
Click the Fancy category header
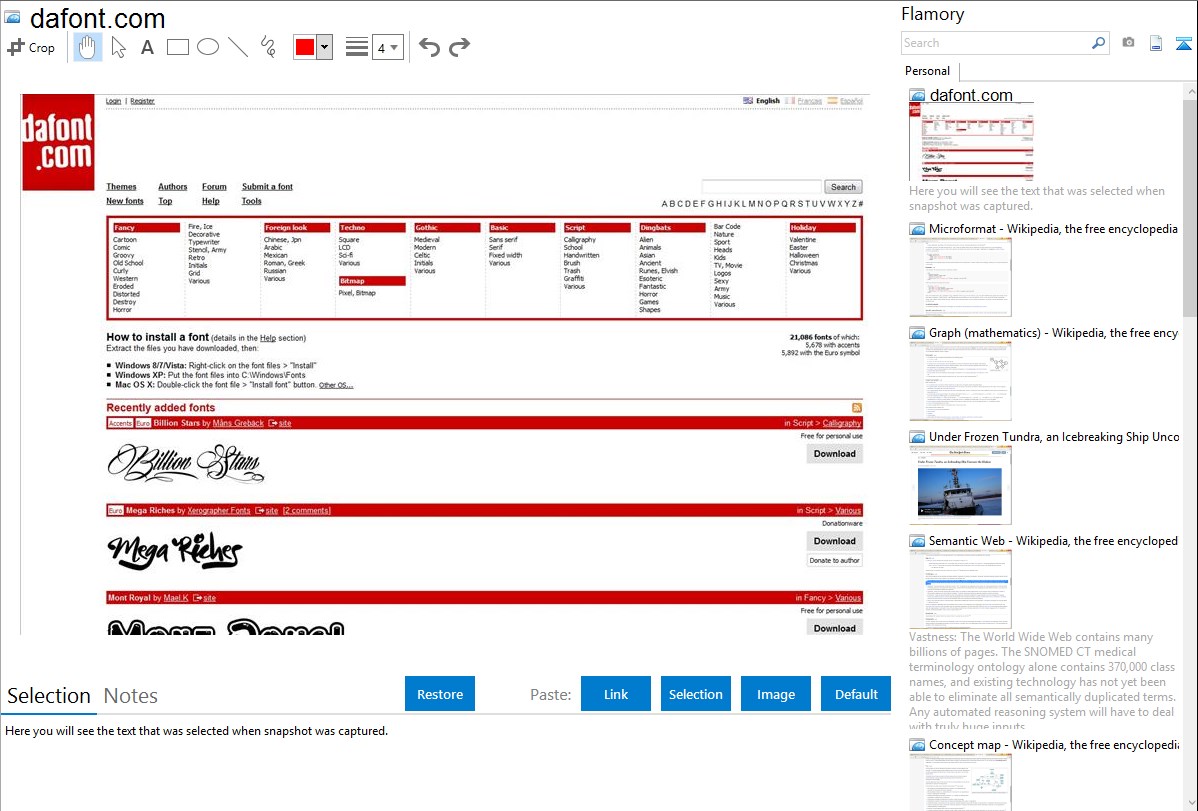click(146, 228)
